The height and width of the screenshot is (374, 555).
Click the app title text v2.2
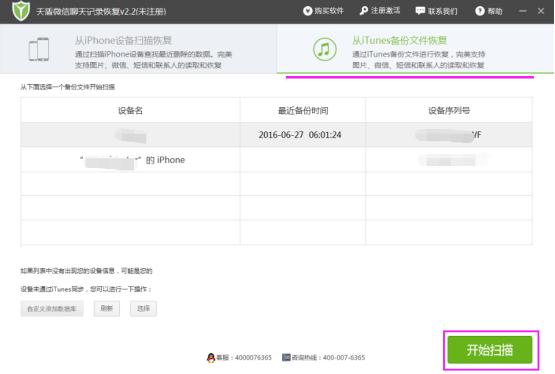[x=101, y=12]
